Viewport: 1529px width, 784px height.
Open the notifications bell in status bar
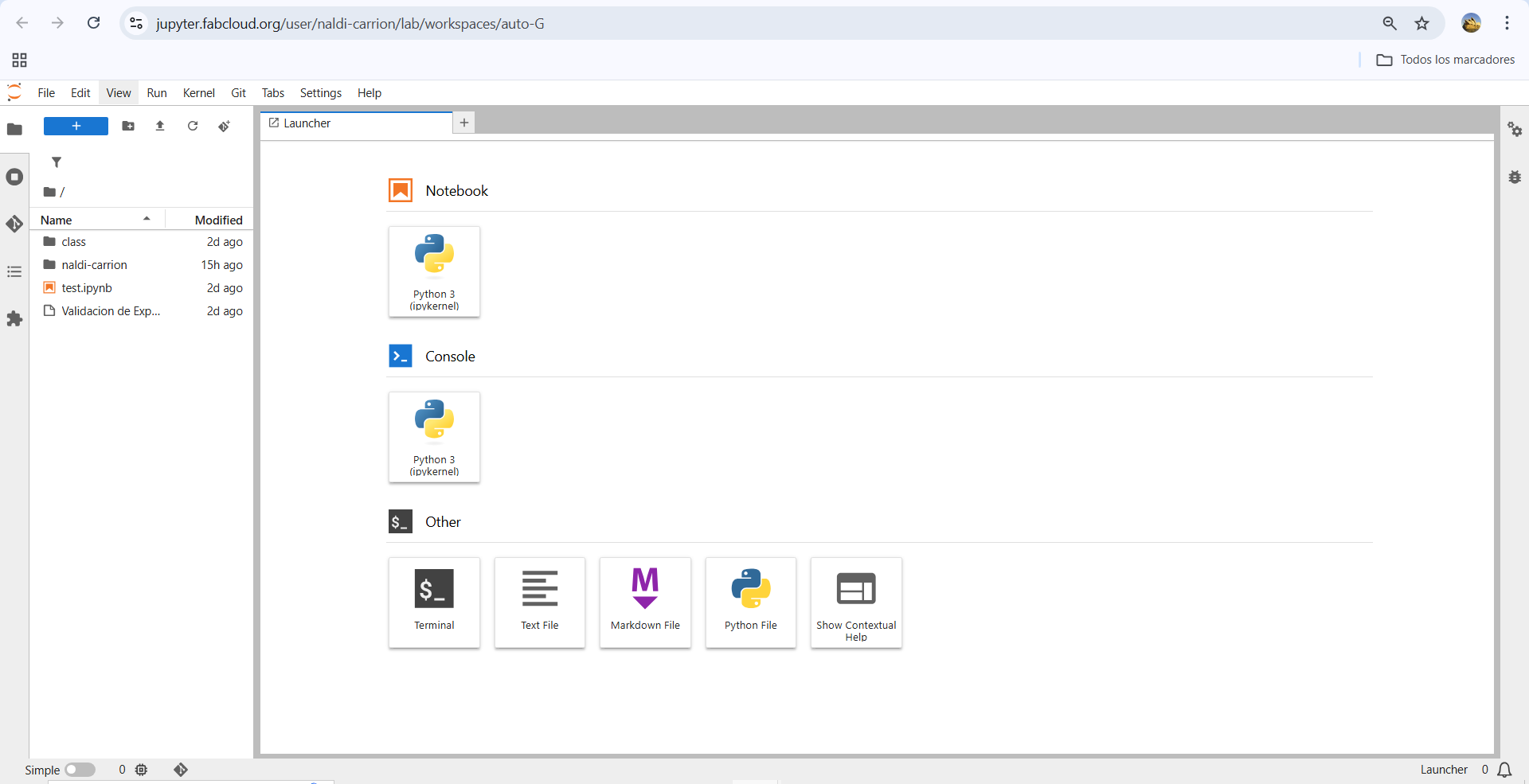coord(1504,770)
